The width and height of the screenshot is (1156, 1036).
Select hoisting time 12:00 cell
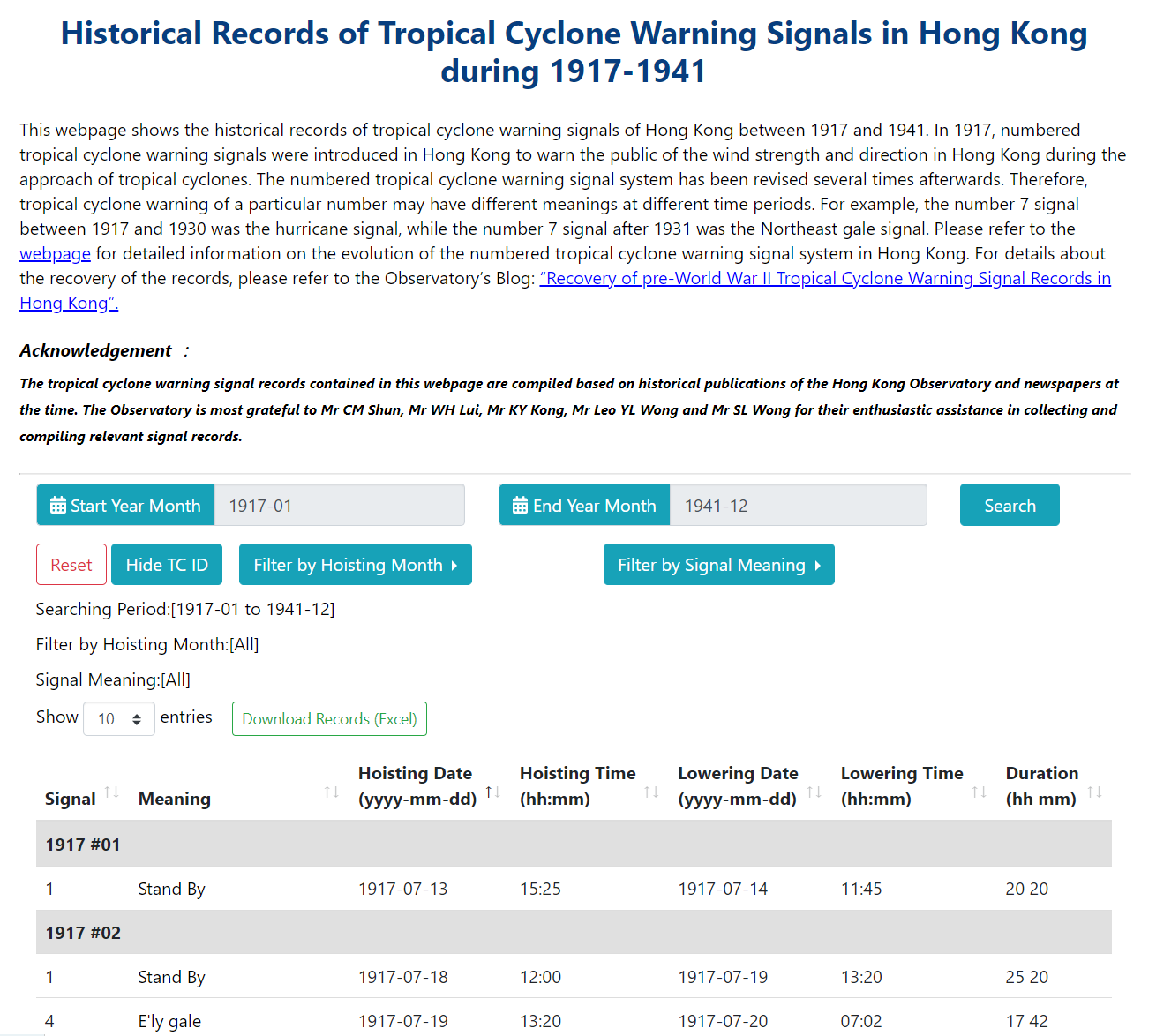(540, 977)
